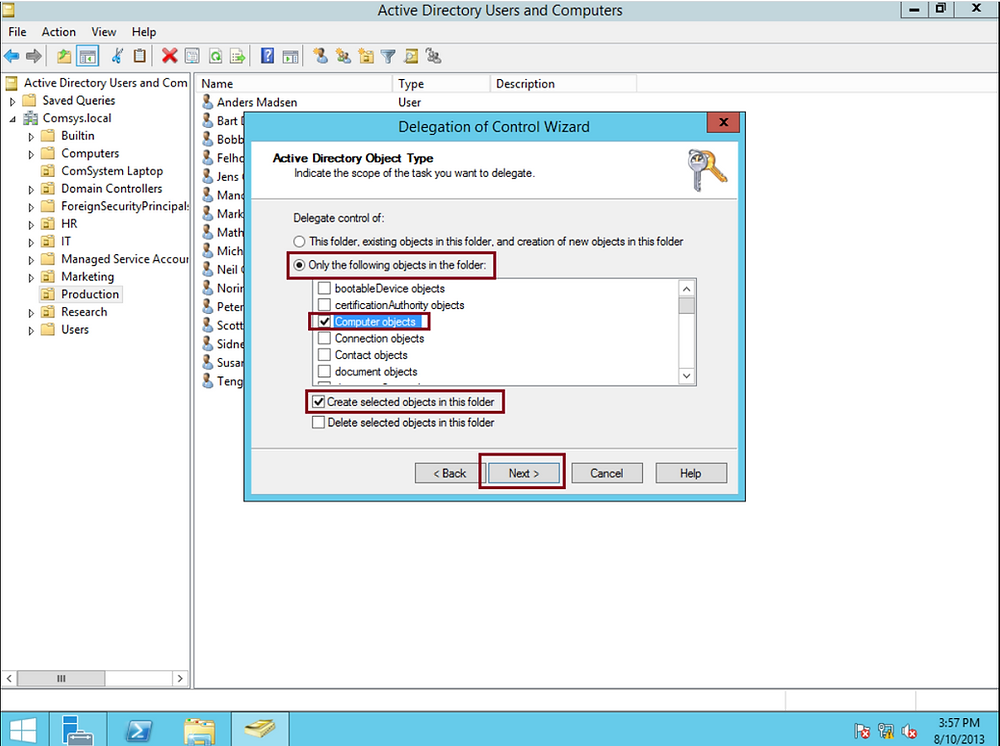
Task: Click the Set filter funnel icon
Action: (x=388, y=57)
